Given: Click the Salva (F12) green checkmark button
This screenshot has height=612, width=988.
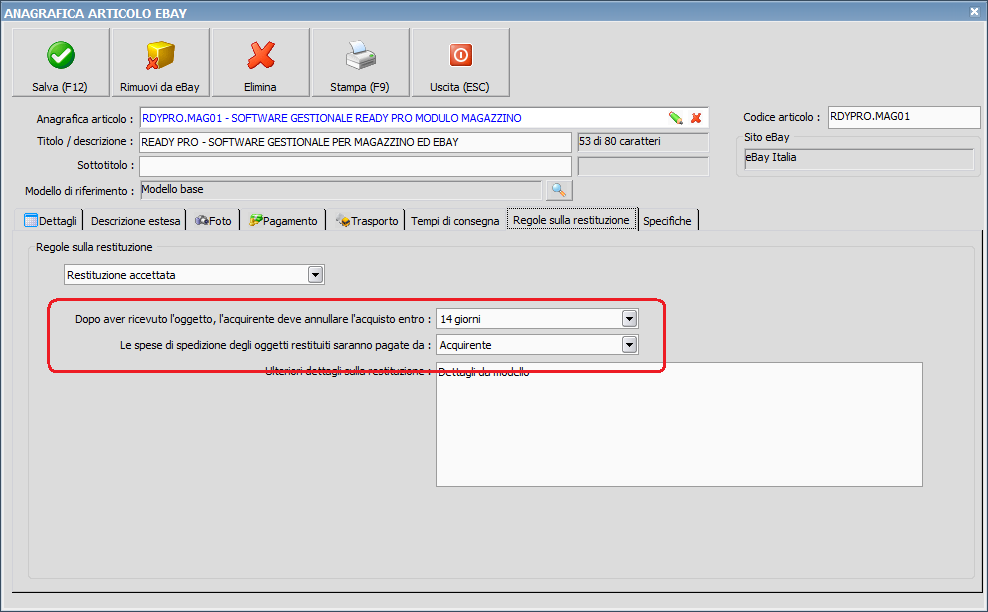Looking at the screenshot, I should click(60, 62).
